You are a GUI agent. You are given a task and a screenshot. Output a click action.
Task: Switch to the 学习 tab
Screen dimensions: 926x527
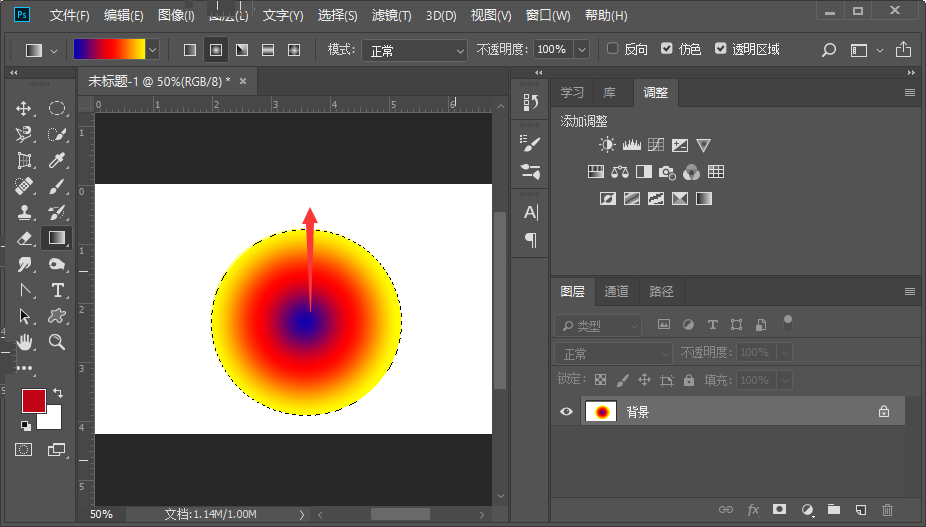click(x=572, y=92)
